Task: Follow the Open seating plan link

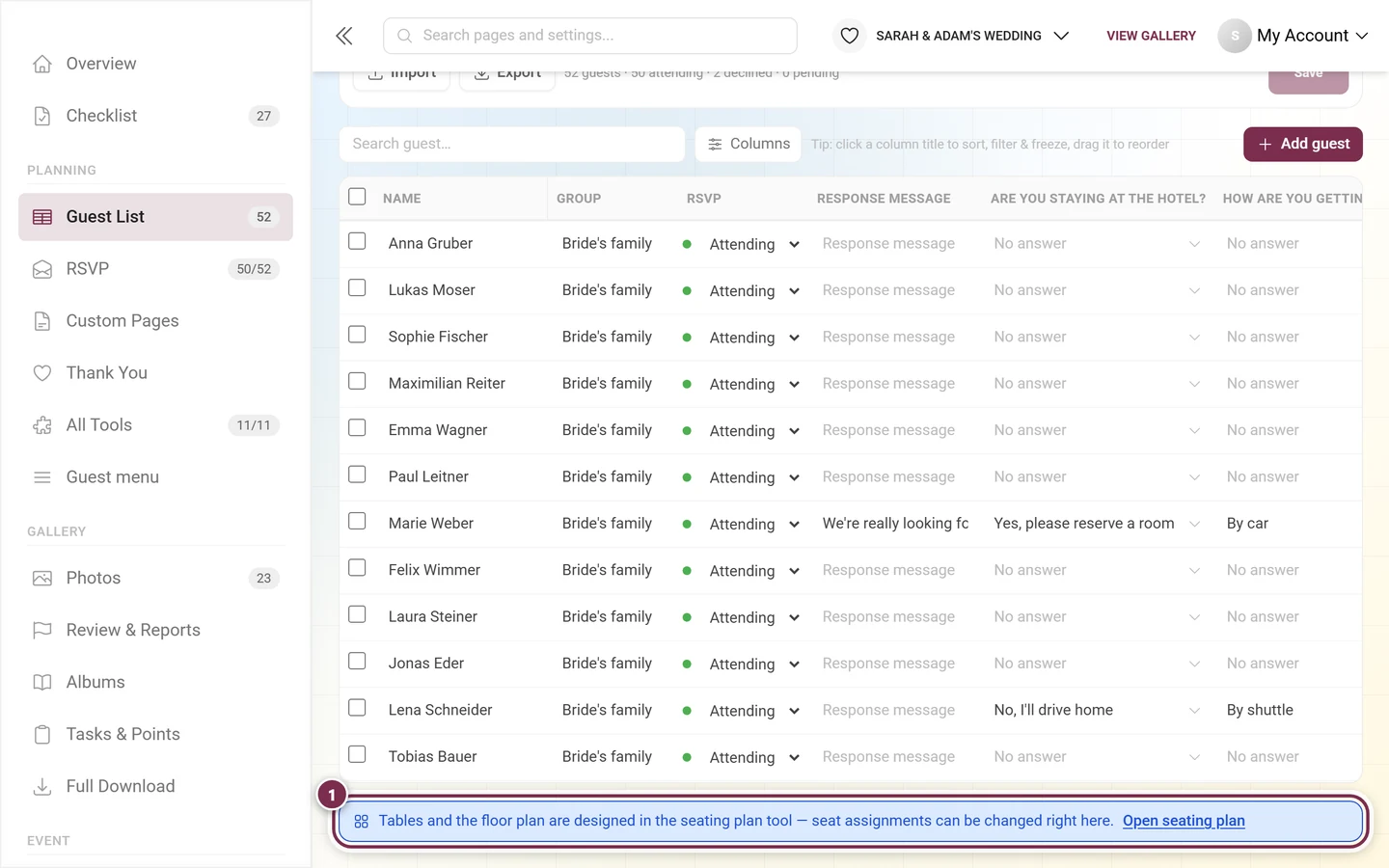Action: (1184, 821)
